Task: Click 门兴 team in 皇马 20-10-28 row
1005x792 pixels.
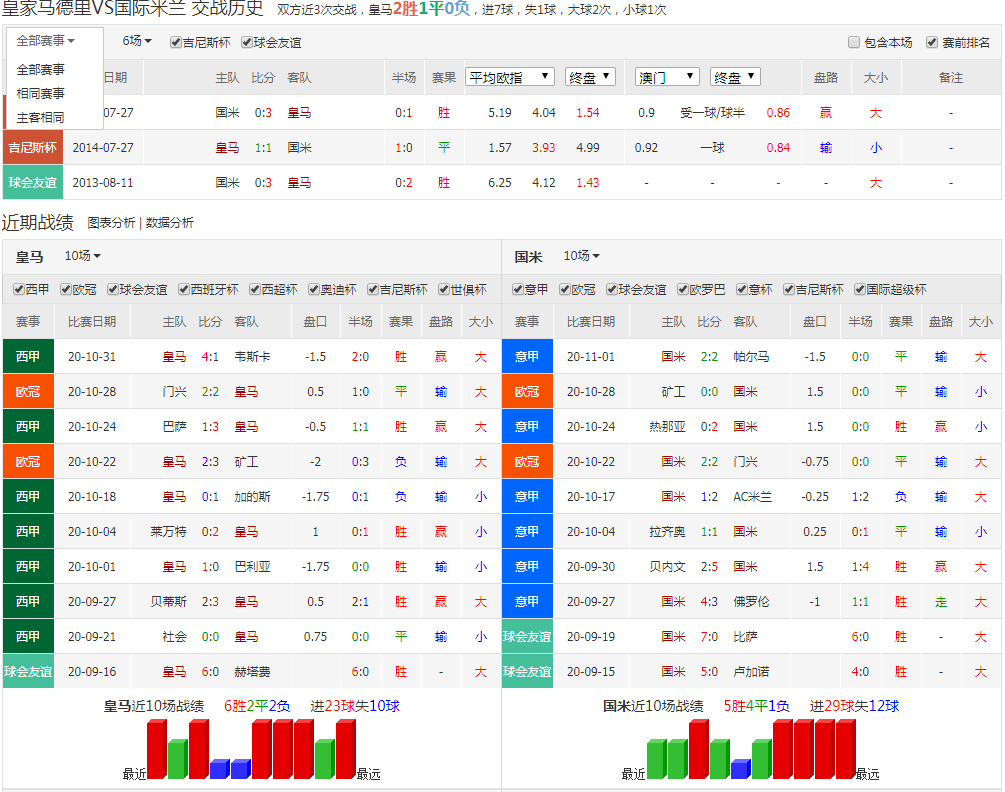Action: point(174,392)
